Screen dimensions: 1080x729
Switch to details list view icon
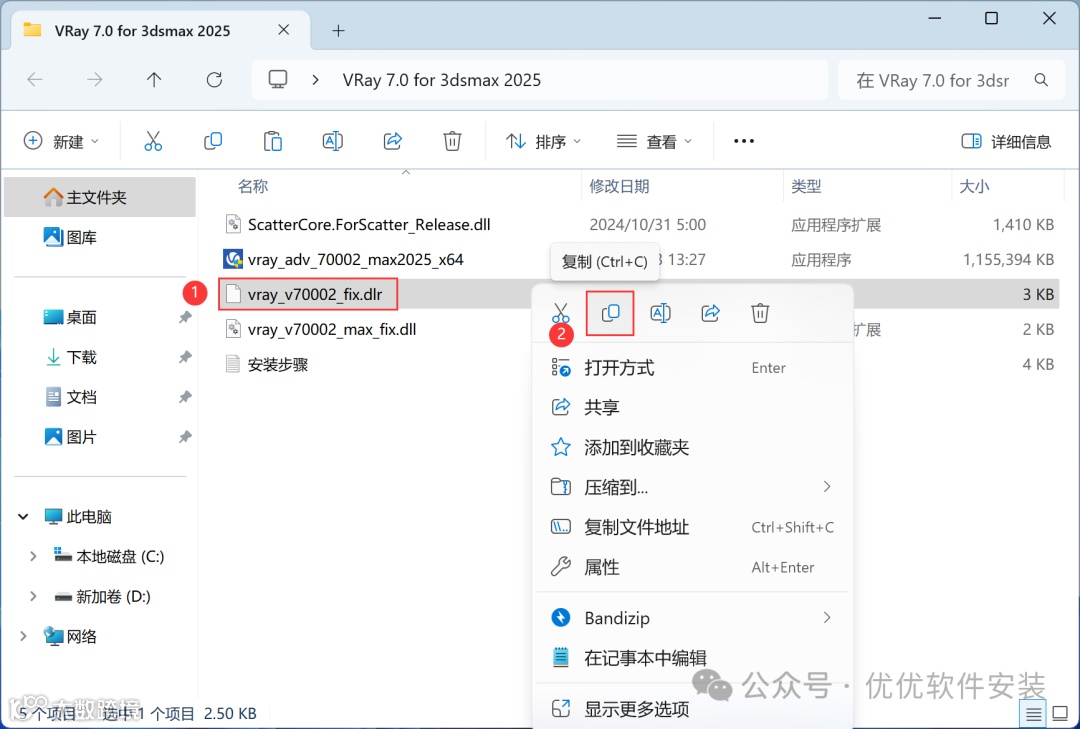pos(1033,714)
